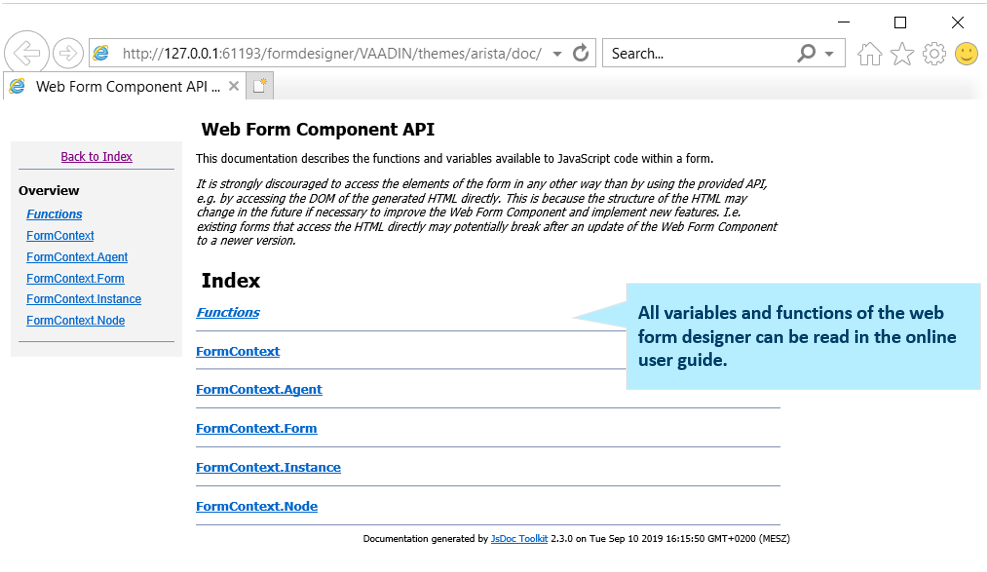Click the Overview label in the sidebar
The image size is (987, 572).
(49, 191)
